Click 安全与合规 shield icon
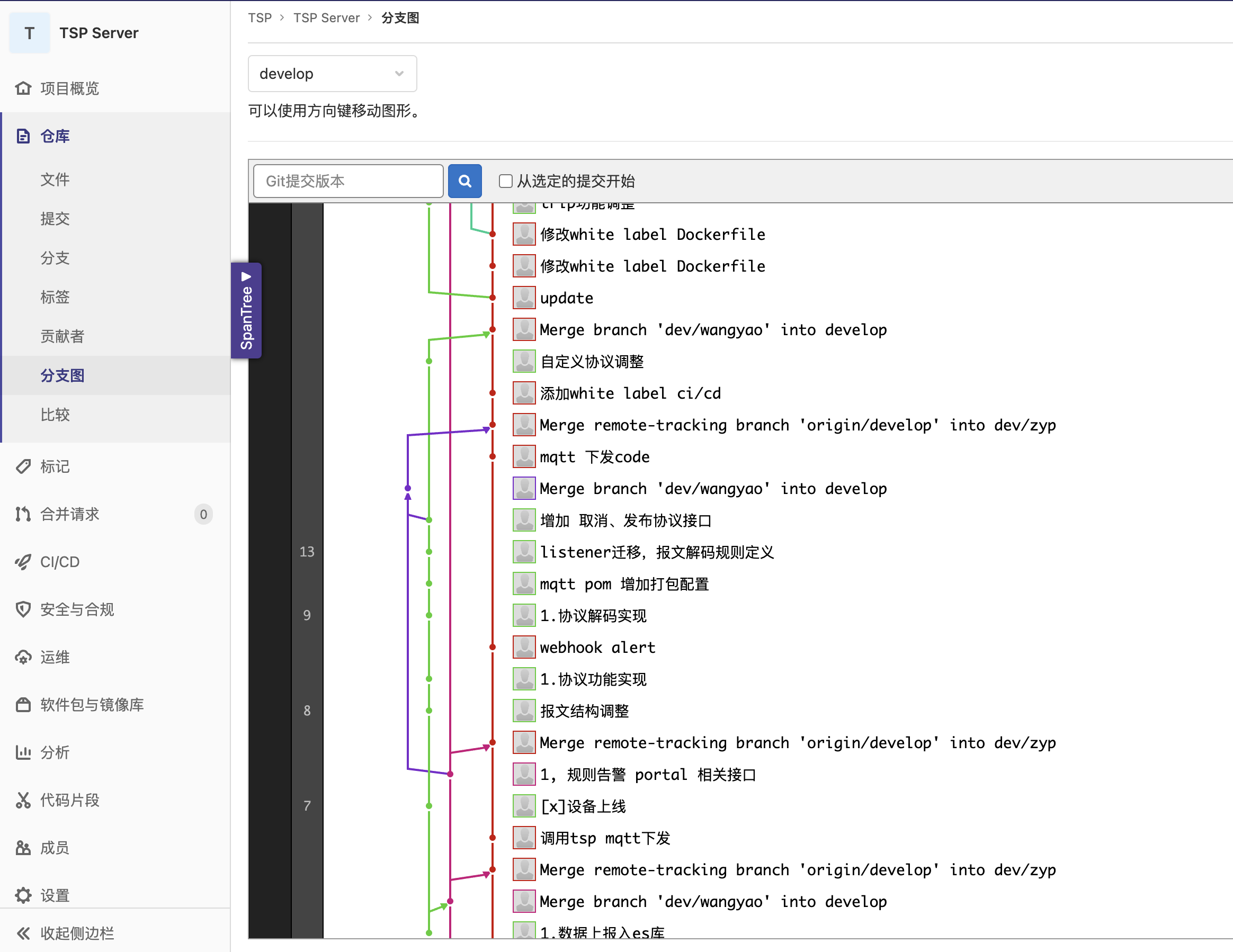This screenshot has width=1233, height=952. [x=23, y=609]
